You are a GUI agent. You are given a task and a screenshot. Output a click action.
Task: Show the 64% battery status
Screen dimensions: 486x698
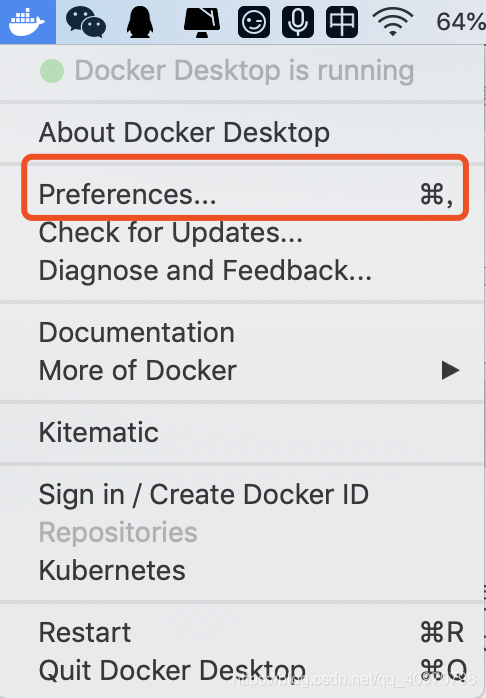(461, 22)
